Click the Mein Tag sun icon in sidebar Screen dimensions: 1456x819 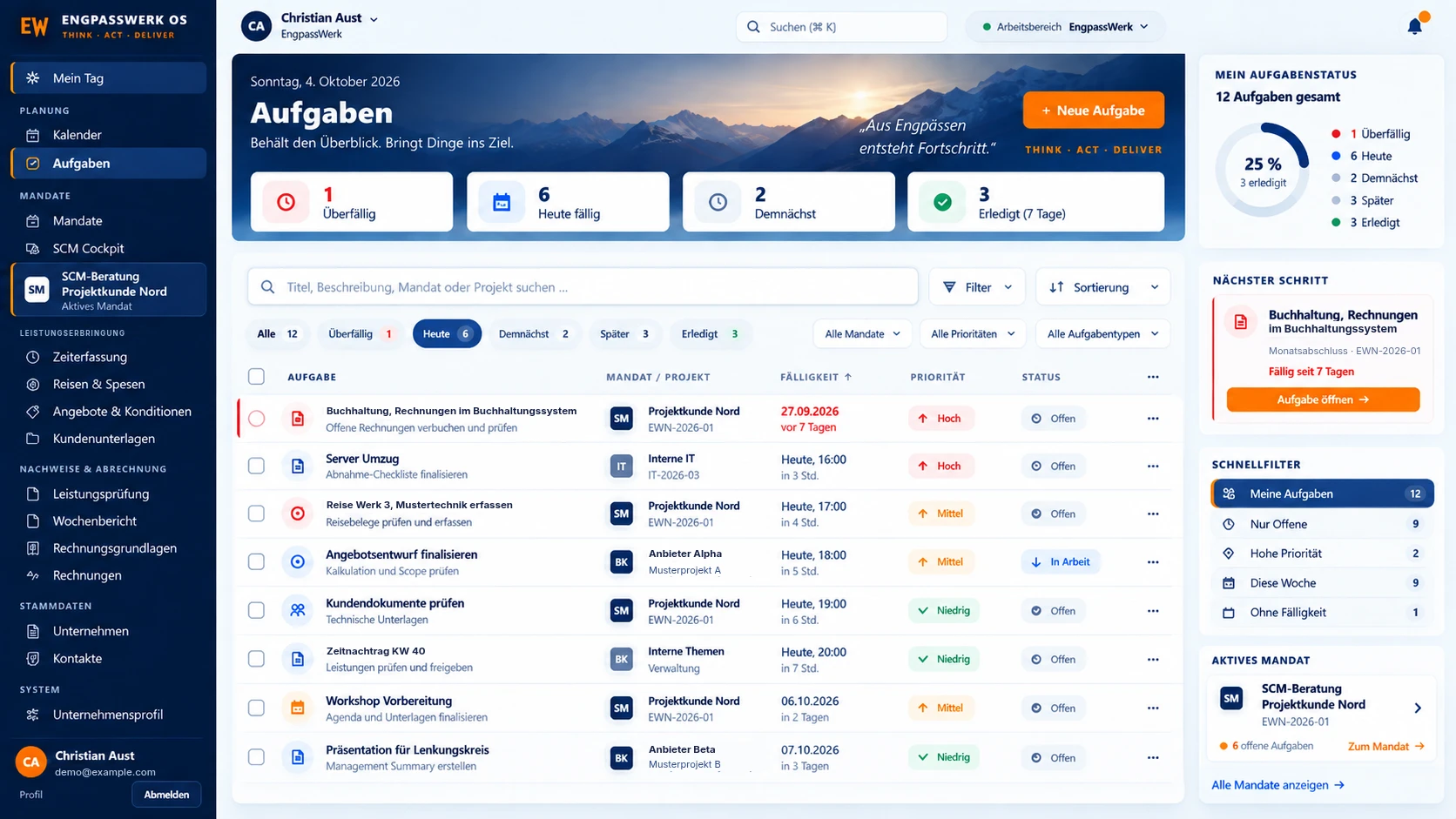pyautogui.click(x=33, y=78)
